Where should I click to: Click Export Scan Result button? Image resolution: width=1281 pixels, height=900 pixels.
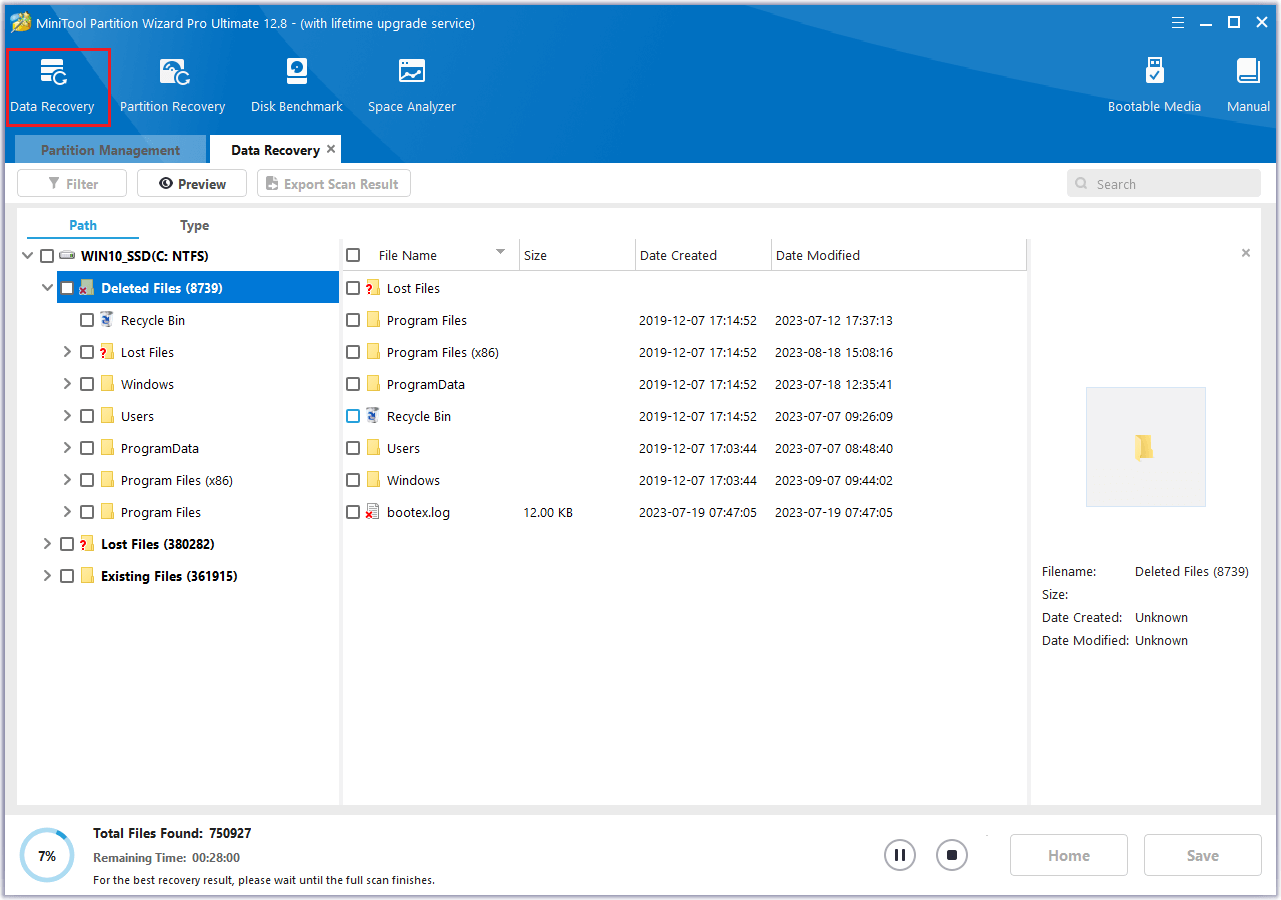[334, 184]
